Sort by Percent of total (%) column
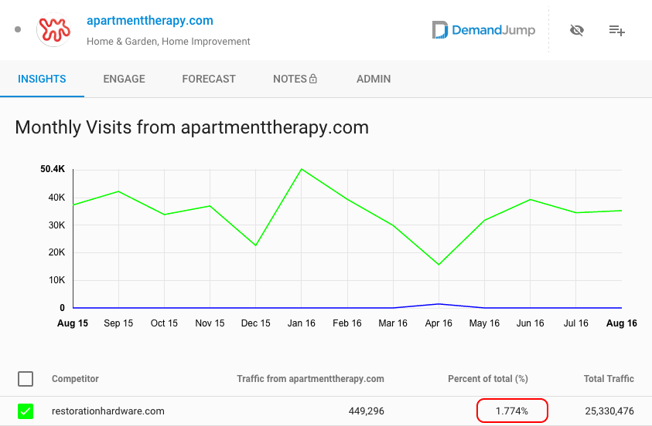The width and height of the screenshot is (652, 426). pos(488,379)
